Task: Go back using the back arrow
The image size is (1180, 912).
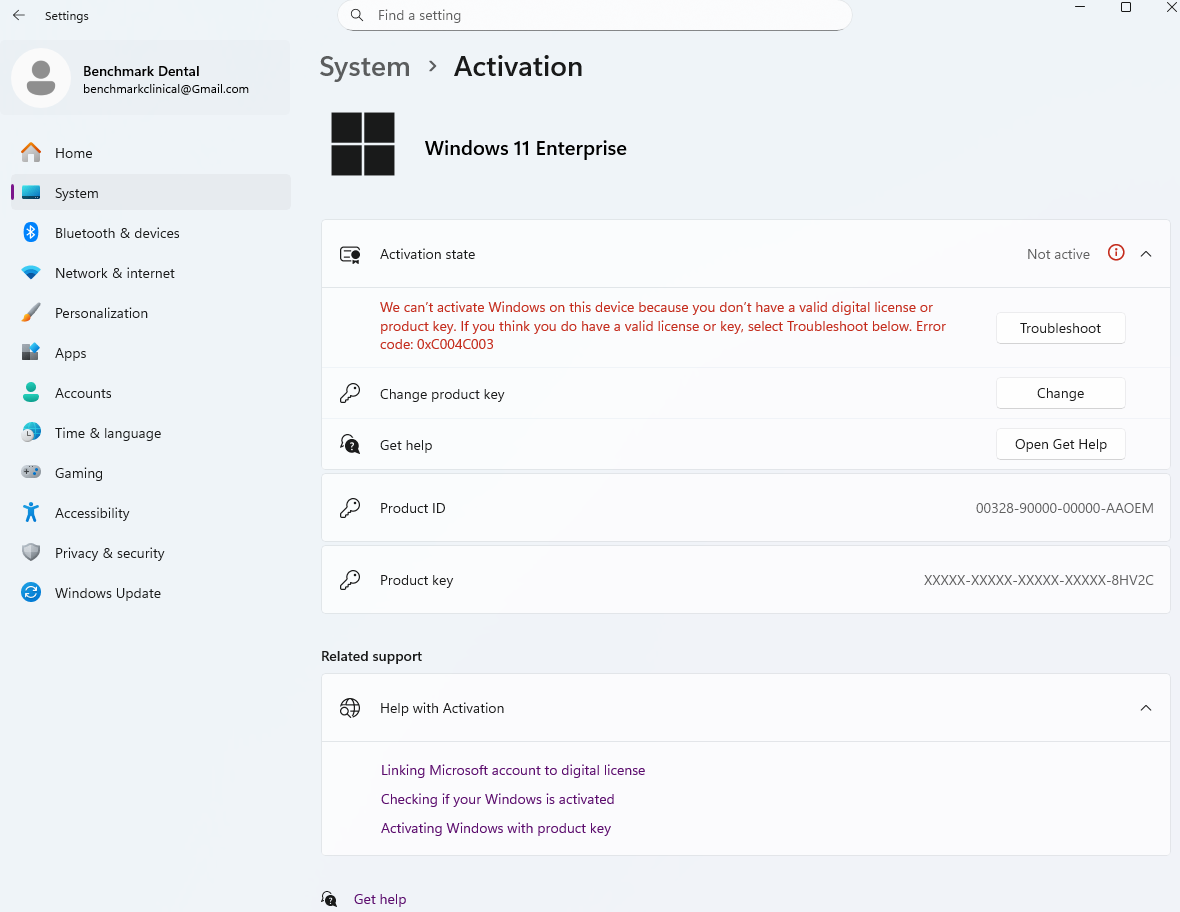Action: [x=19, y=16]
